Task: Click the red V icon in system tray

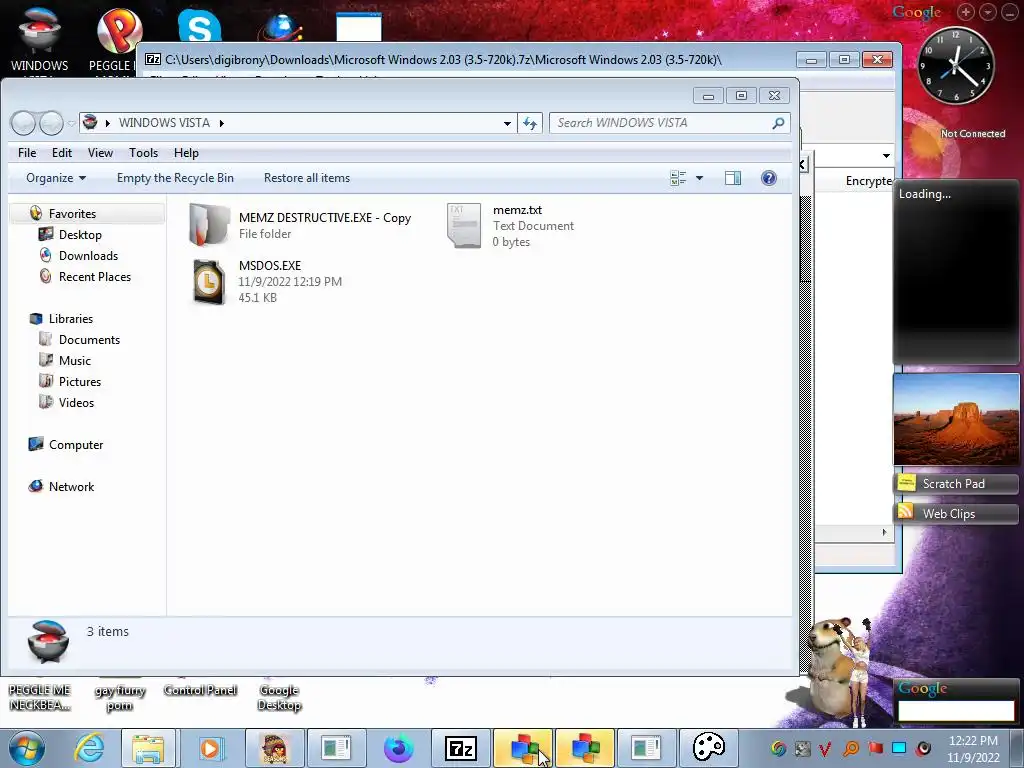Action: tap(825, 748)
